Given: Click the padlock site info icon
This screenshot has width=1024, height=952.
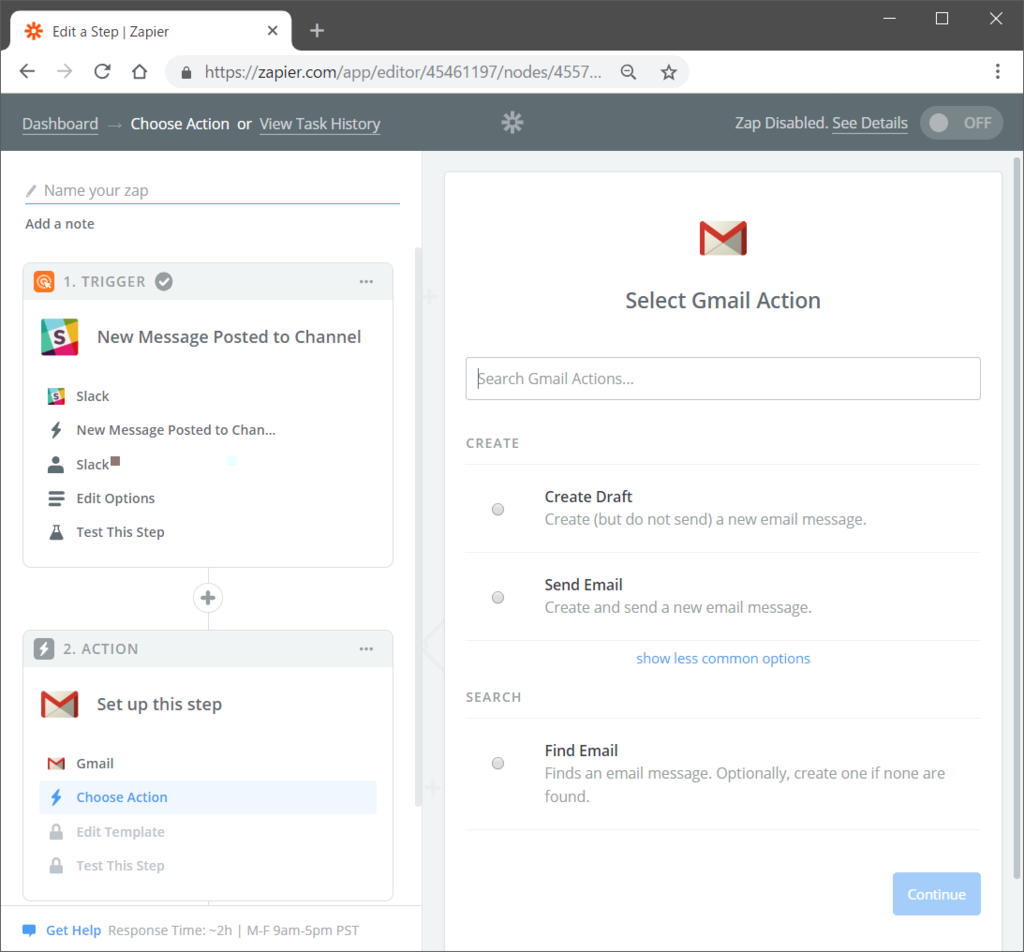Looking at the screenshot, I should 186,72.
